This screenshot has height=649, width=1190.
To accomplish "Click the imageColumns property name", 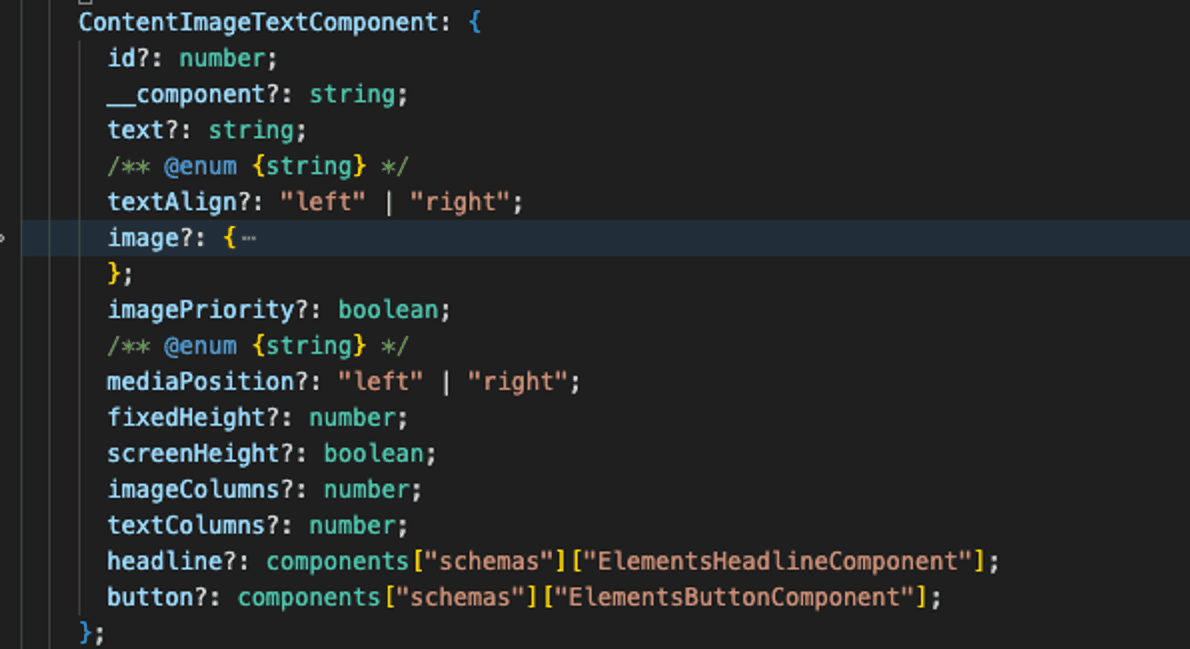I will coord(194,490).
